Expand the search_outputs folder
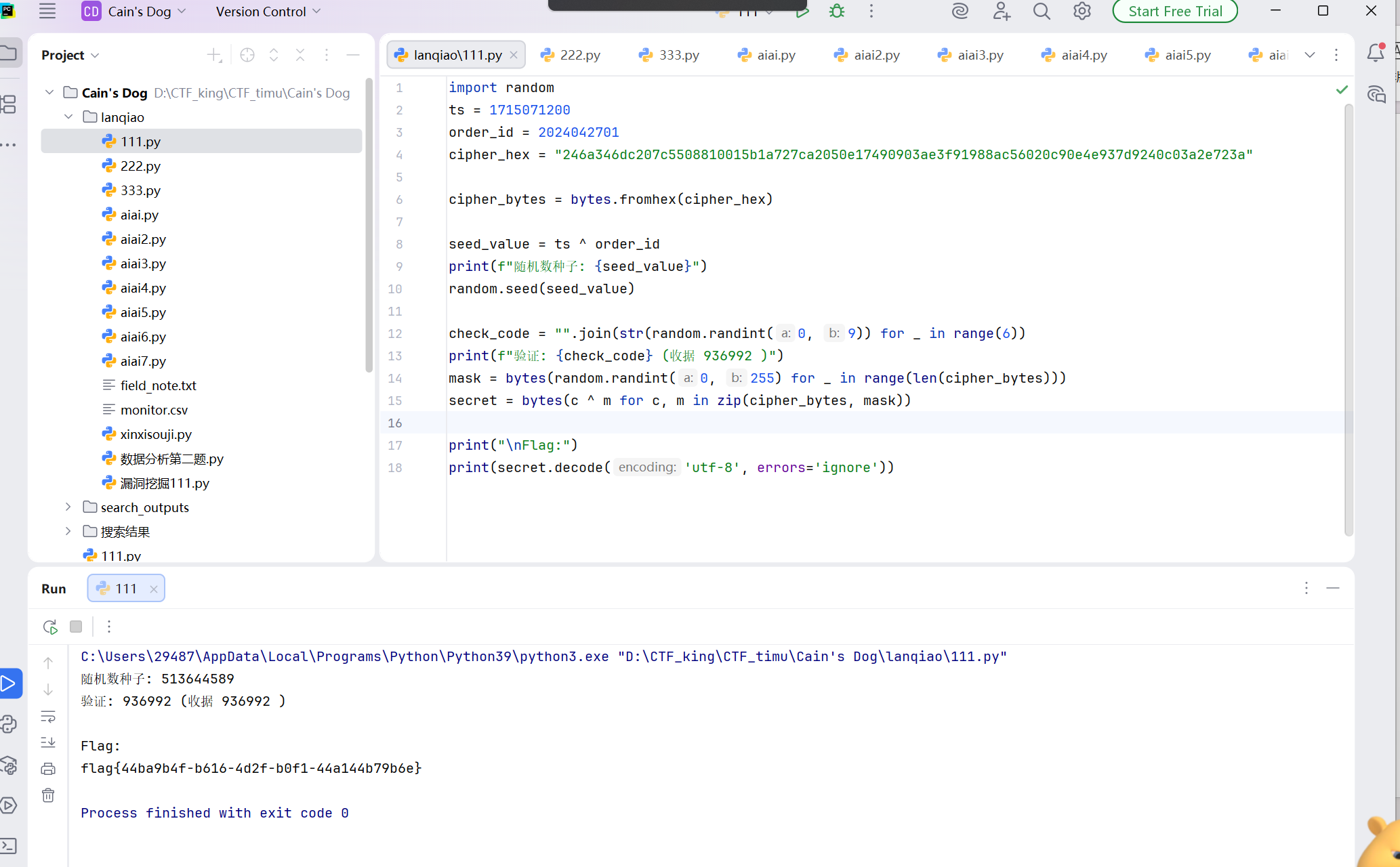 [x=68, y=507]
